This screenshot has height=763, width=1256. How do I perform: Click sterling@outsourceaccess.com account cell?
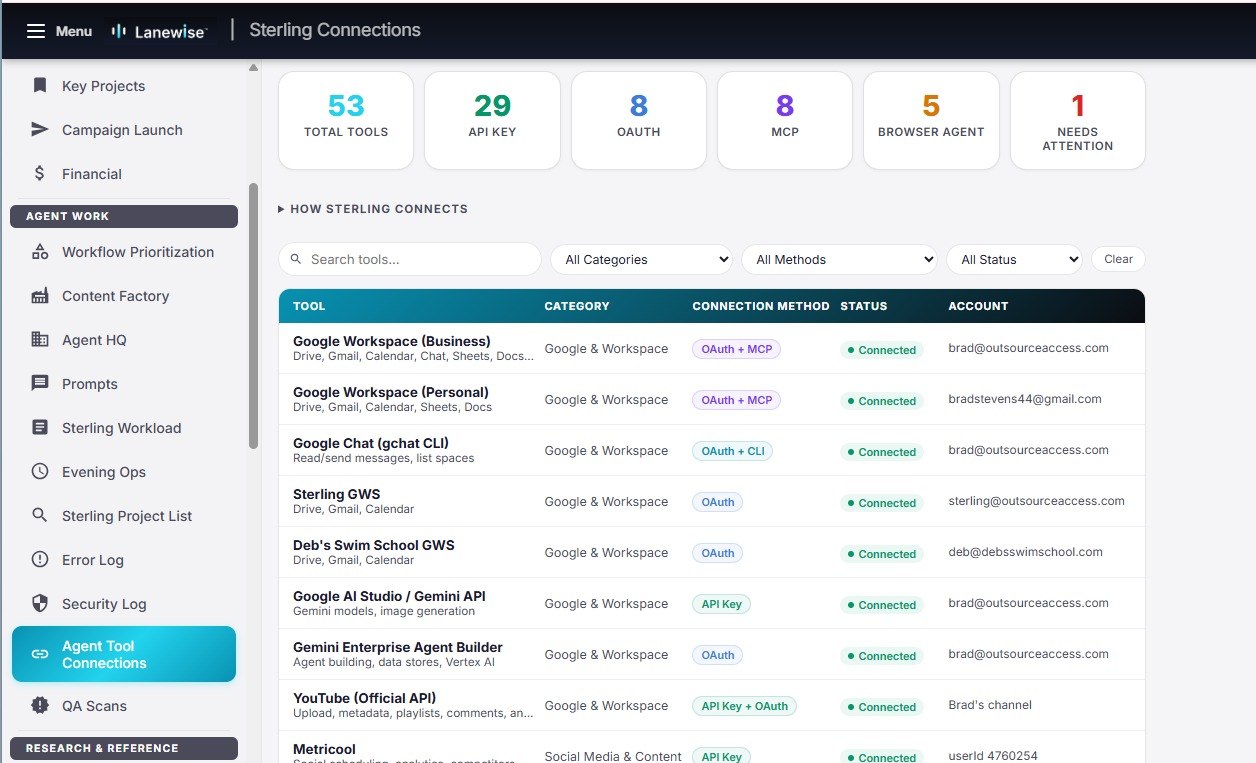(x=1036, y=501)
